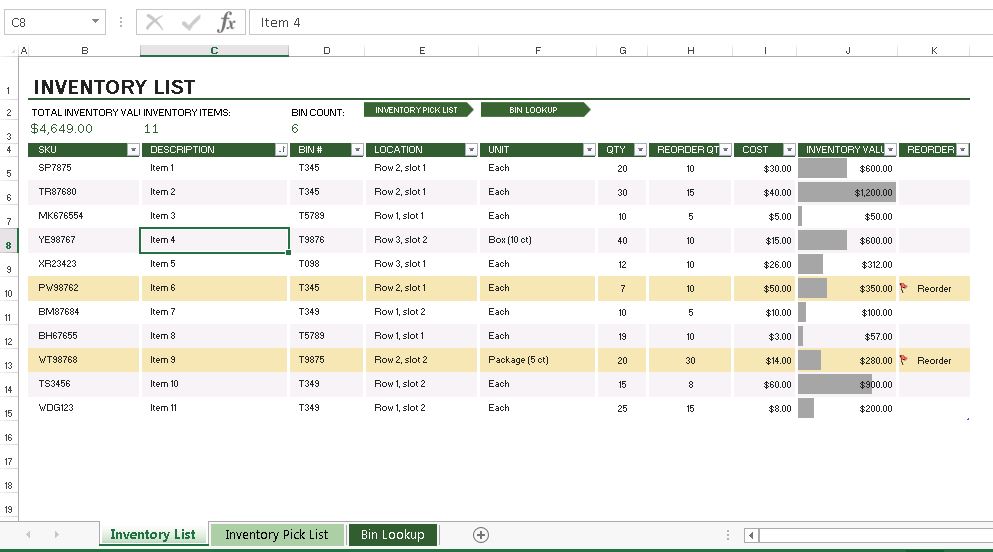Screen dimensions: 993x552
Task: Switch to the Bin Lookup sheet tab
Action: 393,535
